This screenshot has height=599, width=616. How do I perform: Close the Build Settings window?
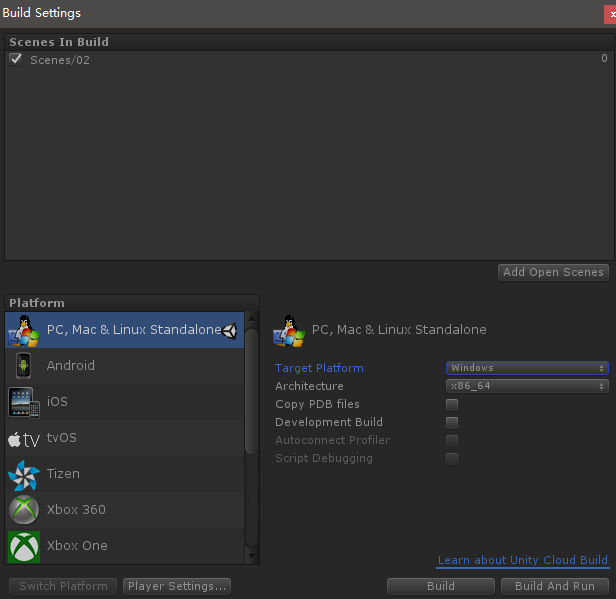click(x=610, y=14)
